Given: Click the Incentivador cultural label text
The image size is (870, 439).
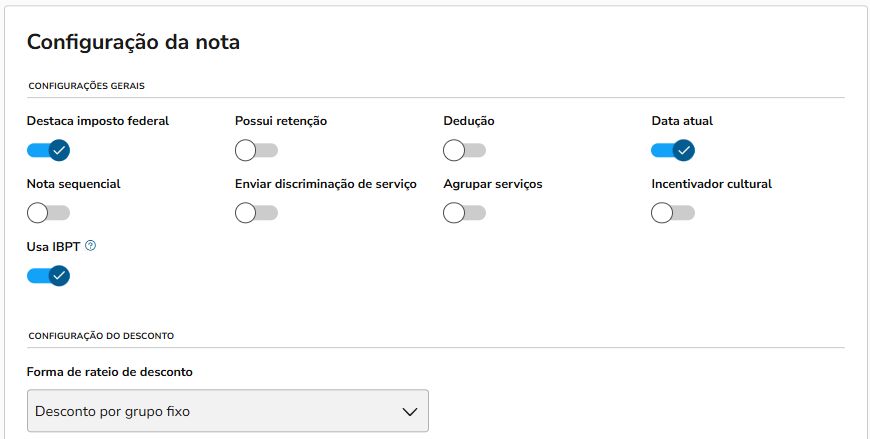Looking at the screenshot, I should click(x=711, y=184).
